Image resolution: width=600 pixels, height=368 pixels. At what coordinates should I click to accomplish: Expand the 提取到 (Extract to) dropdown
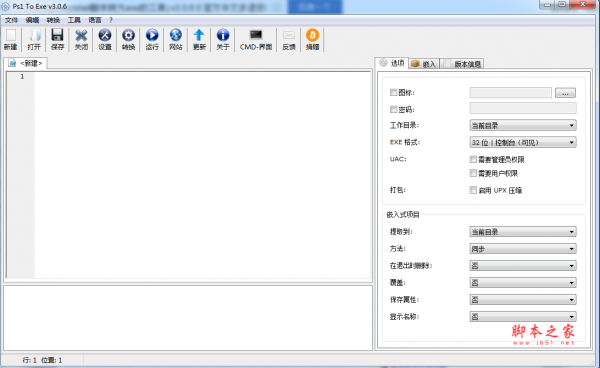[x=523, y=232]
